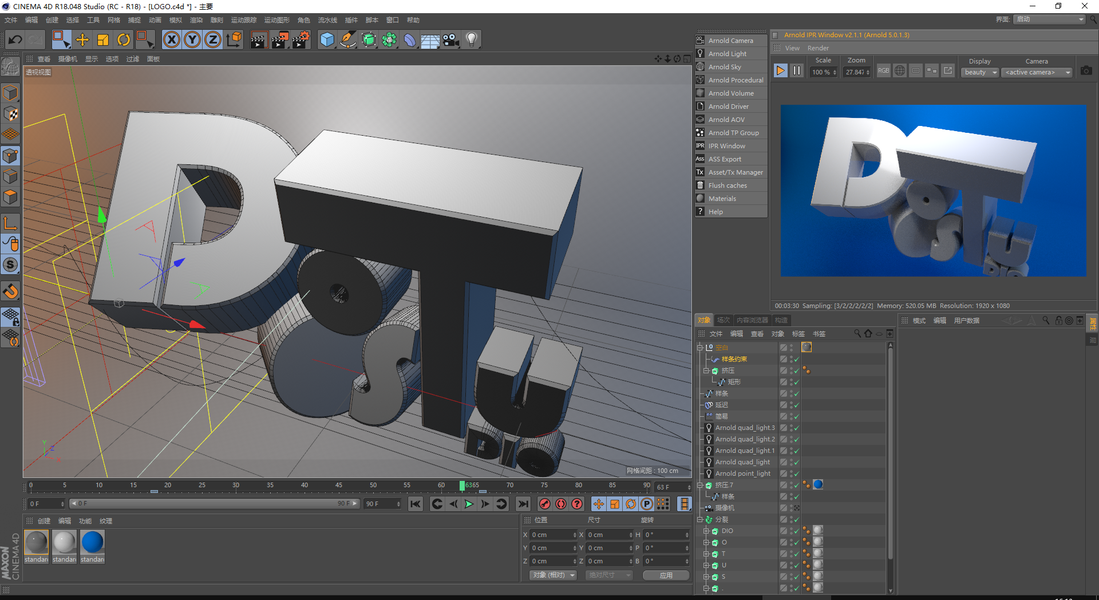Toggle the enable checkmark for Arnold quad_light.3
1099x600 pixels.
pos(797,428)
